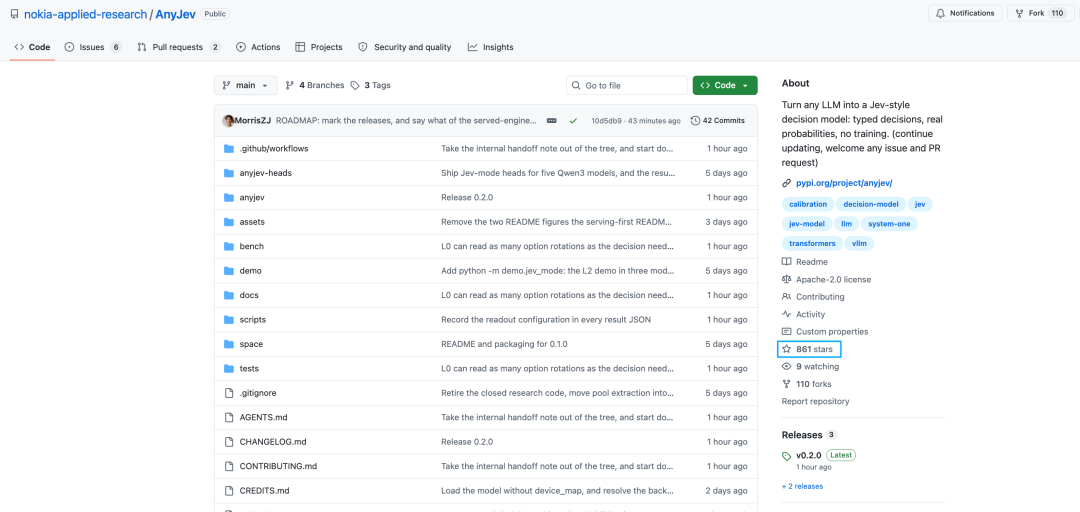Viewport: 1080px width, 512px height.
Task: Open the .github/workflows folder
Action: point(273,149)
